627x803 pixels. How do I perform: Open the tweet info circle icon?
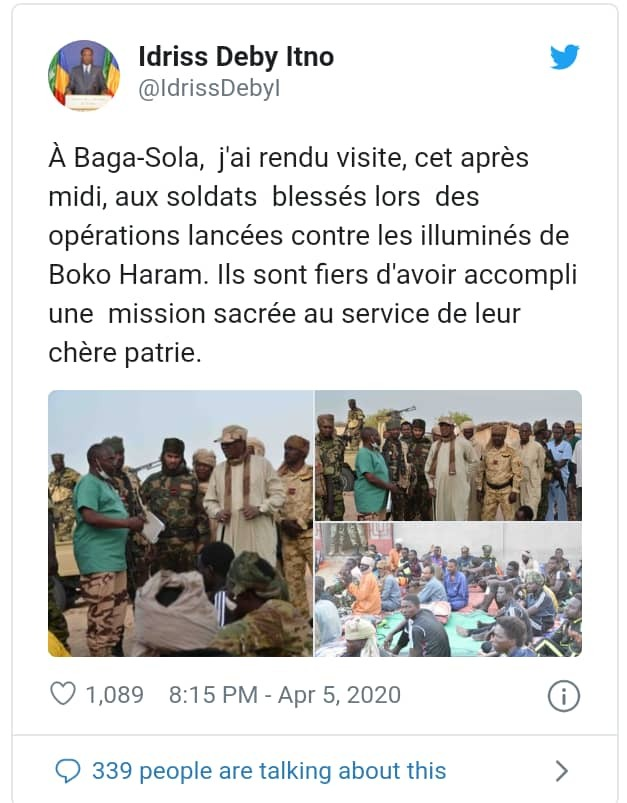(564, 695)
